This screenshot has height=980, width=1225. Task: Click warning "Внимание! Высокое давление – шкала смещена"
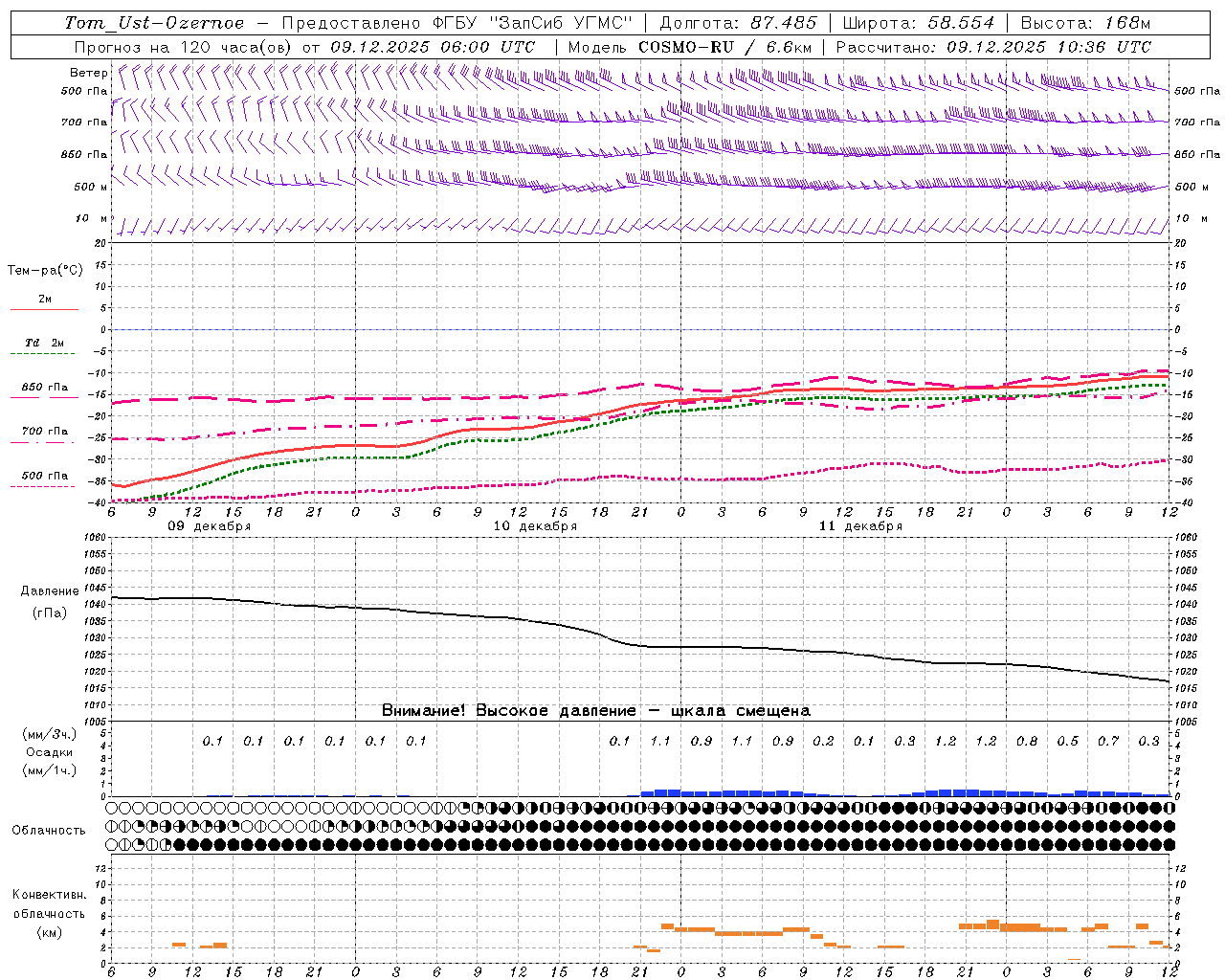[x=596, y=711]
